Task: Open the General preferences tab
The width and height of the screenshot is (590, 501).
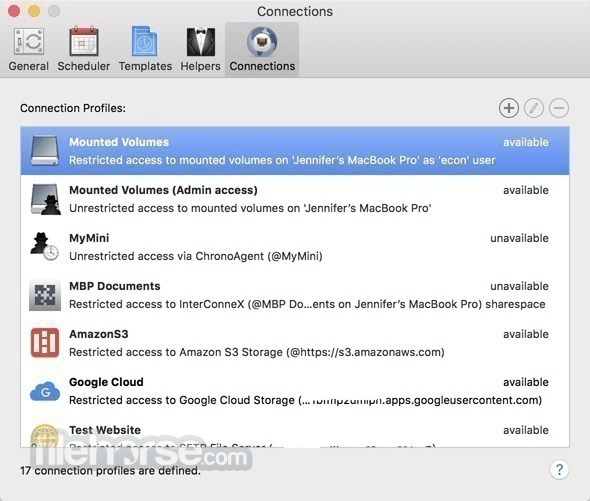Action: [x=29, y=50]
